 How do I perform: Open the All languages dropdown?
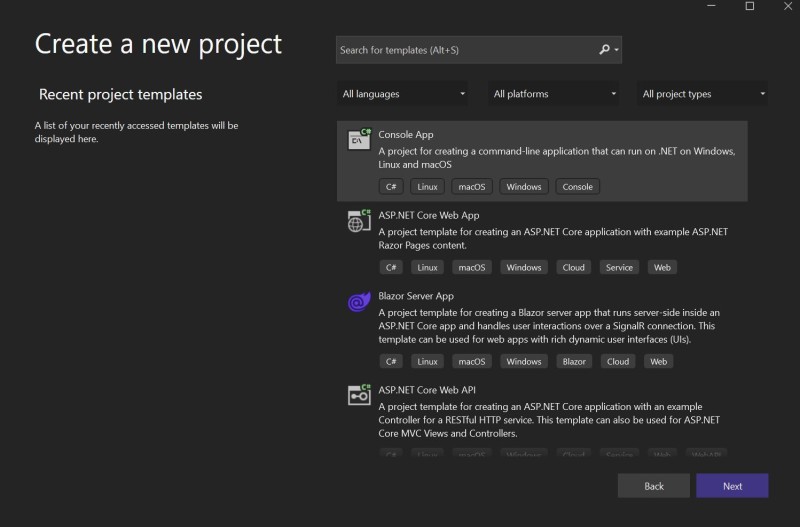pyautogui.click(x=402, y=94)
